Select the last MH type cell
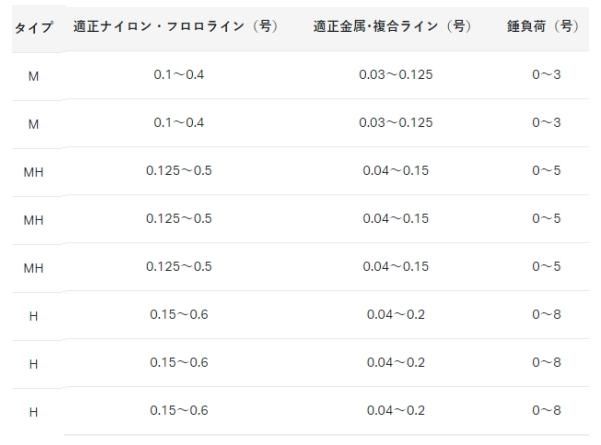The width and height of the screenshot is (601, 445). pyautogui.click(x=34, y=268)
